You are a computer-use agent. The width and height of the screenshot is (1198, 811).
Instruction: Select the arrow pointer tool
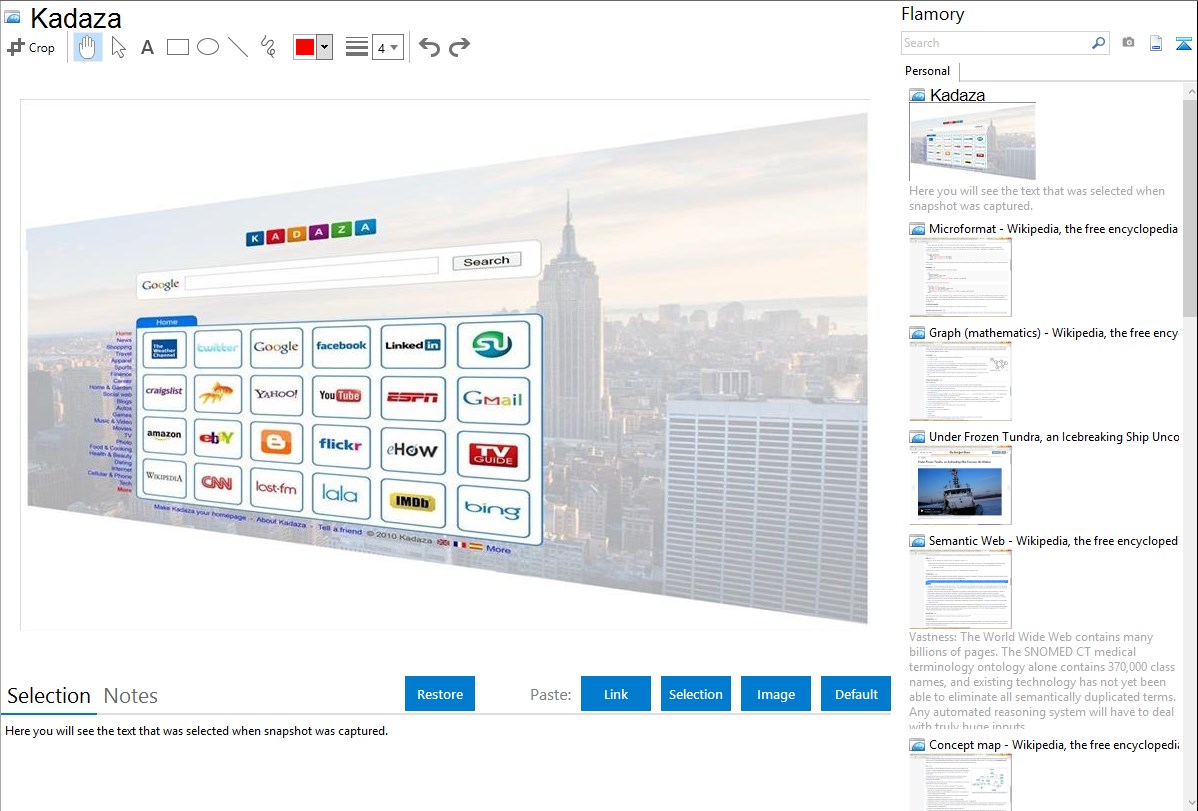coord(118,47)
